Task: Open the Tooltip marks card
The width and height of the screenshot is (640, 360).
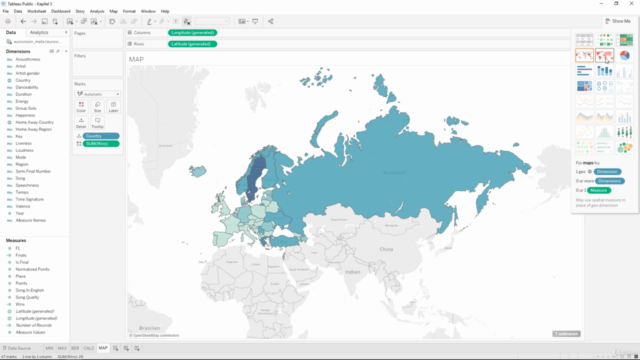Action: [x=97, y=122]
